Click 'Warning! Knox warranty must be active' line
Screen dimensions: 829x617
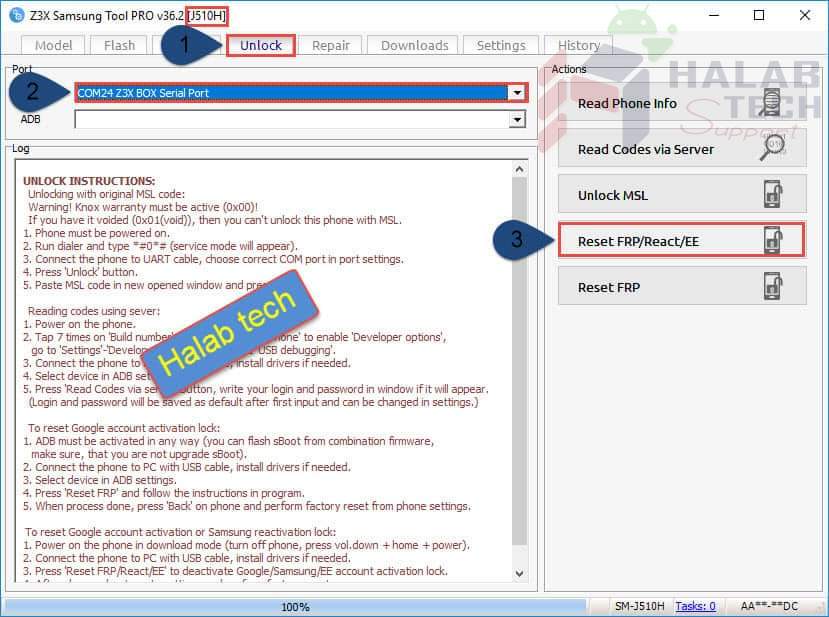[143, 207]
